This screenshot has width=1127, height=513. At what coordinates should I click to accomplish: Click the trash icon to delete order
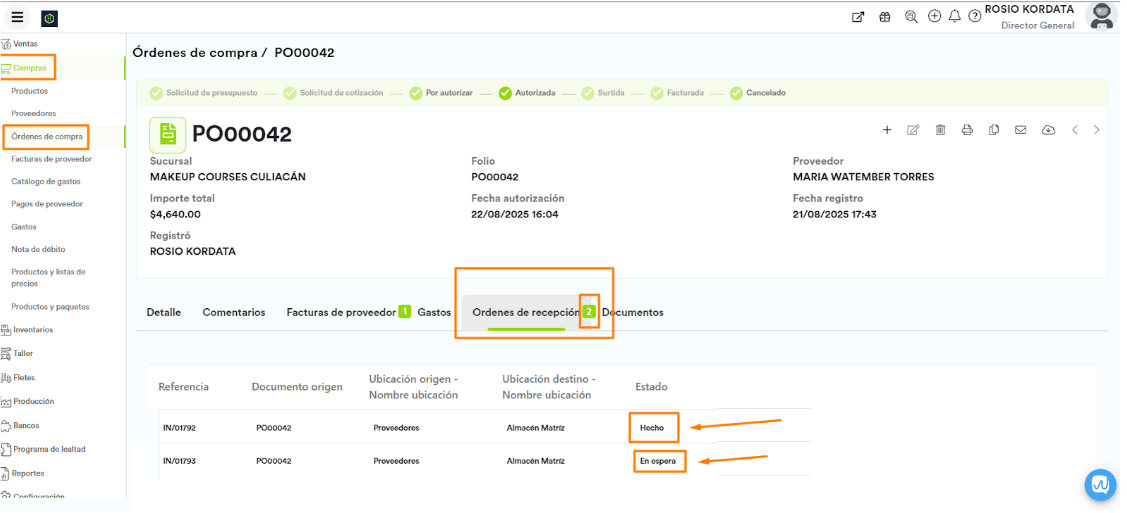(x=940, y=130)
